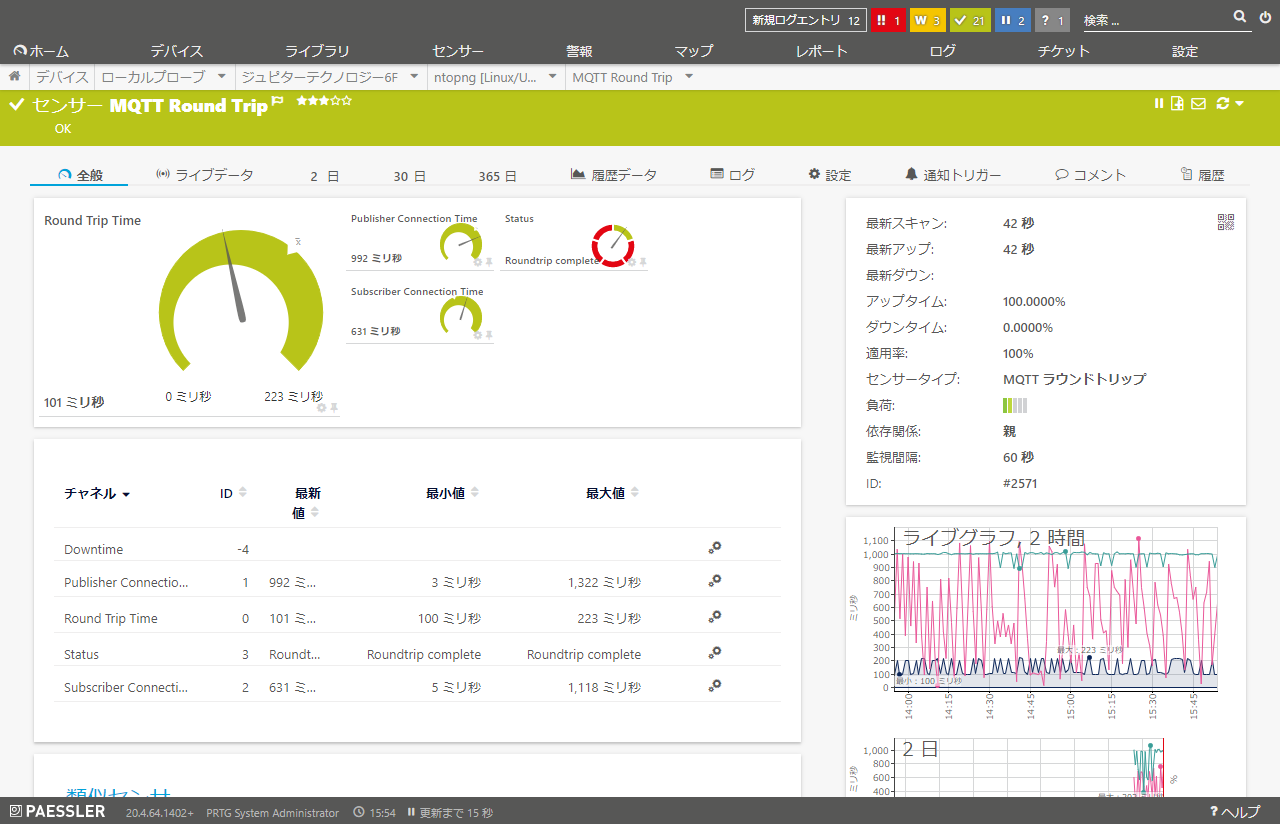Set sensor priority to five stars

click(x=347, y=101)
